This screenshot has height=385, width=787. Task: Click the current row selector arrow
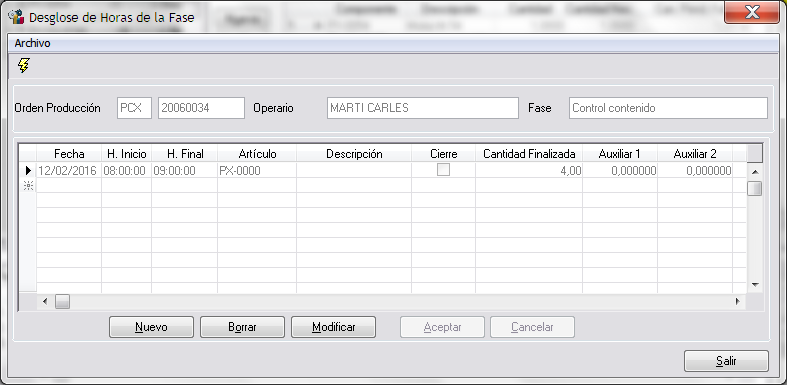(x=28, y=171)
